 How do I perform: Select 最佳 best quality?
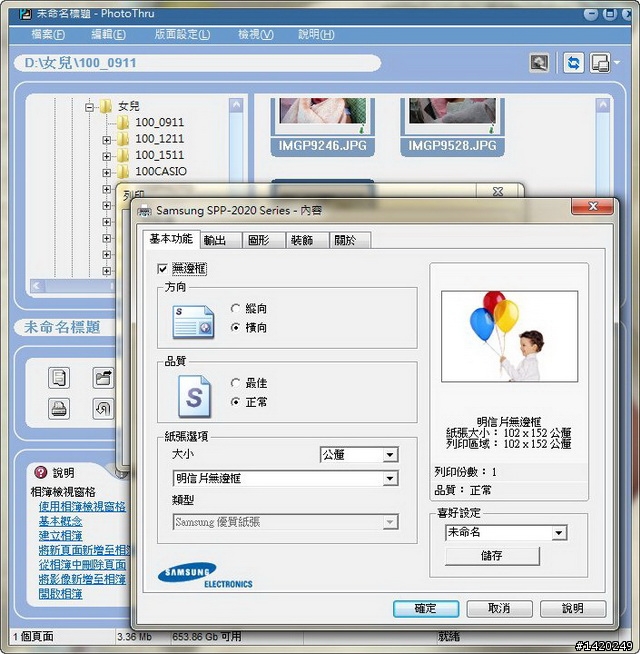click(x=235, y=382)
